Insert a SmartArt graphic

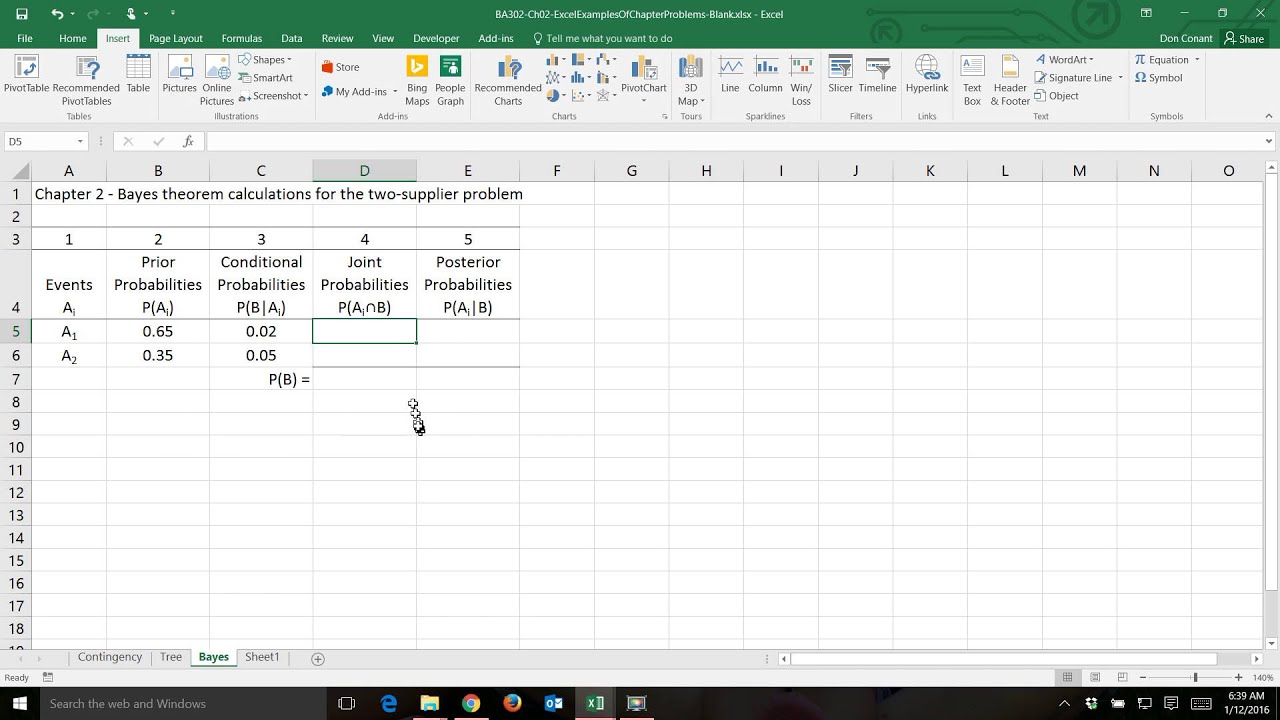click(x=265, y=78)
